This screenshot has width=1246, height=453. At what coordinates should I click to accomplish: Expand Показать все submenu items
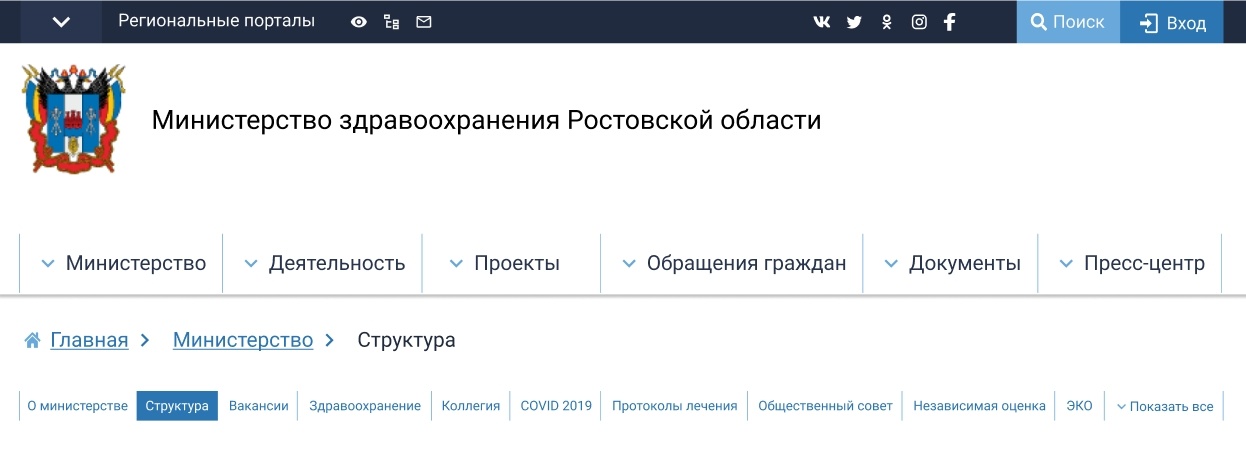(x=1164, y=406)
